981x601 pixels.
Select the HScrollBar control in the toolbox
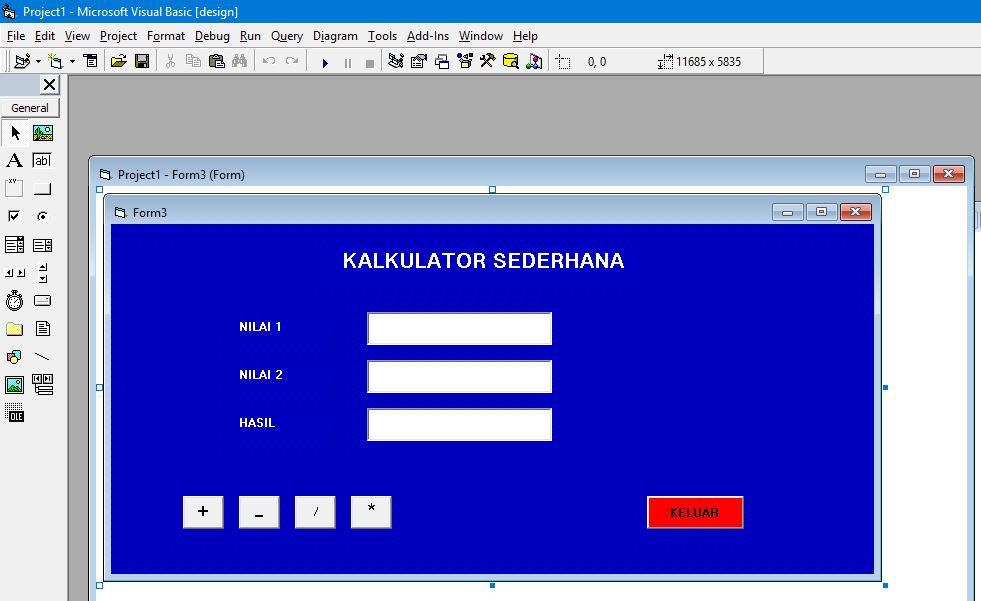(14, 272)
